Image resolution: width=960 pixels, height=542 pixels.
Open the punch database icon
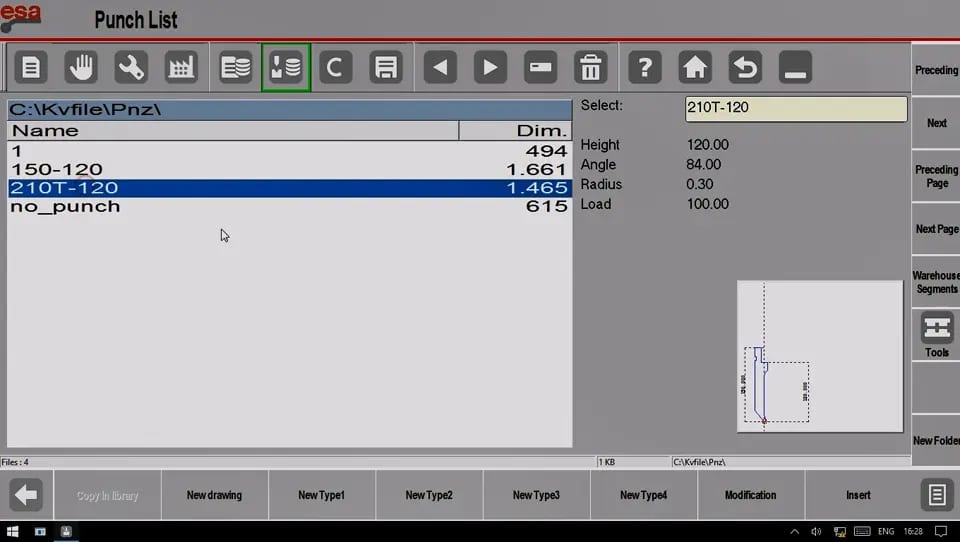286,67
